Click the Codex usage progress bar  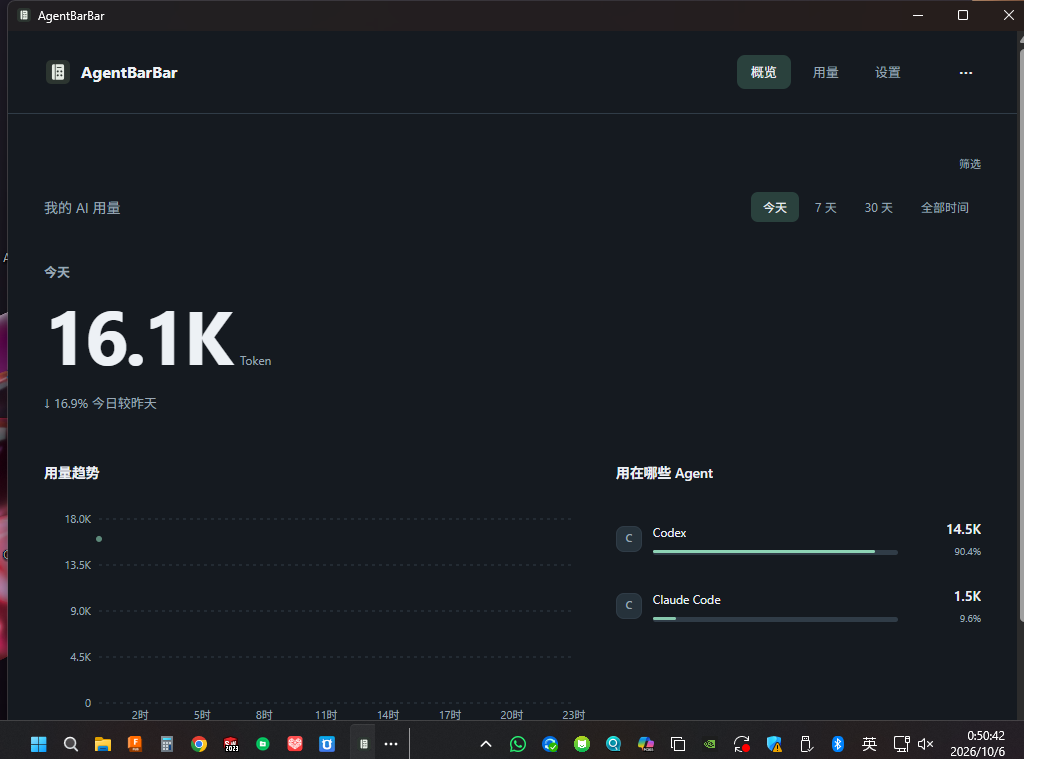pyautogui.click(x=775, y=552)
